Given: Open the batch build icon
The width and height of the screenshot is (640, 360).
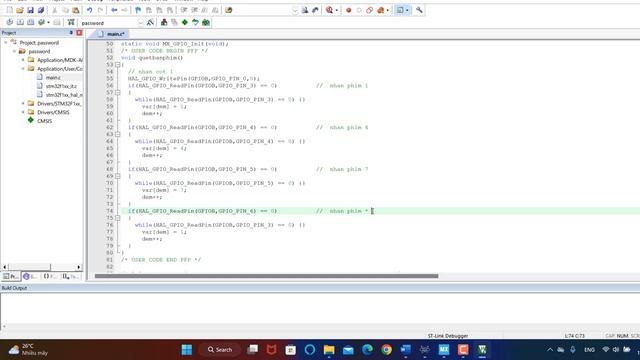Looking at the screenshot, I should (x=41, y=22).
